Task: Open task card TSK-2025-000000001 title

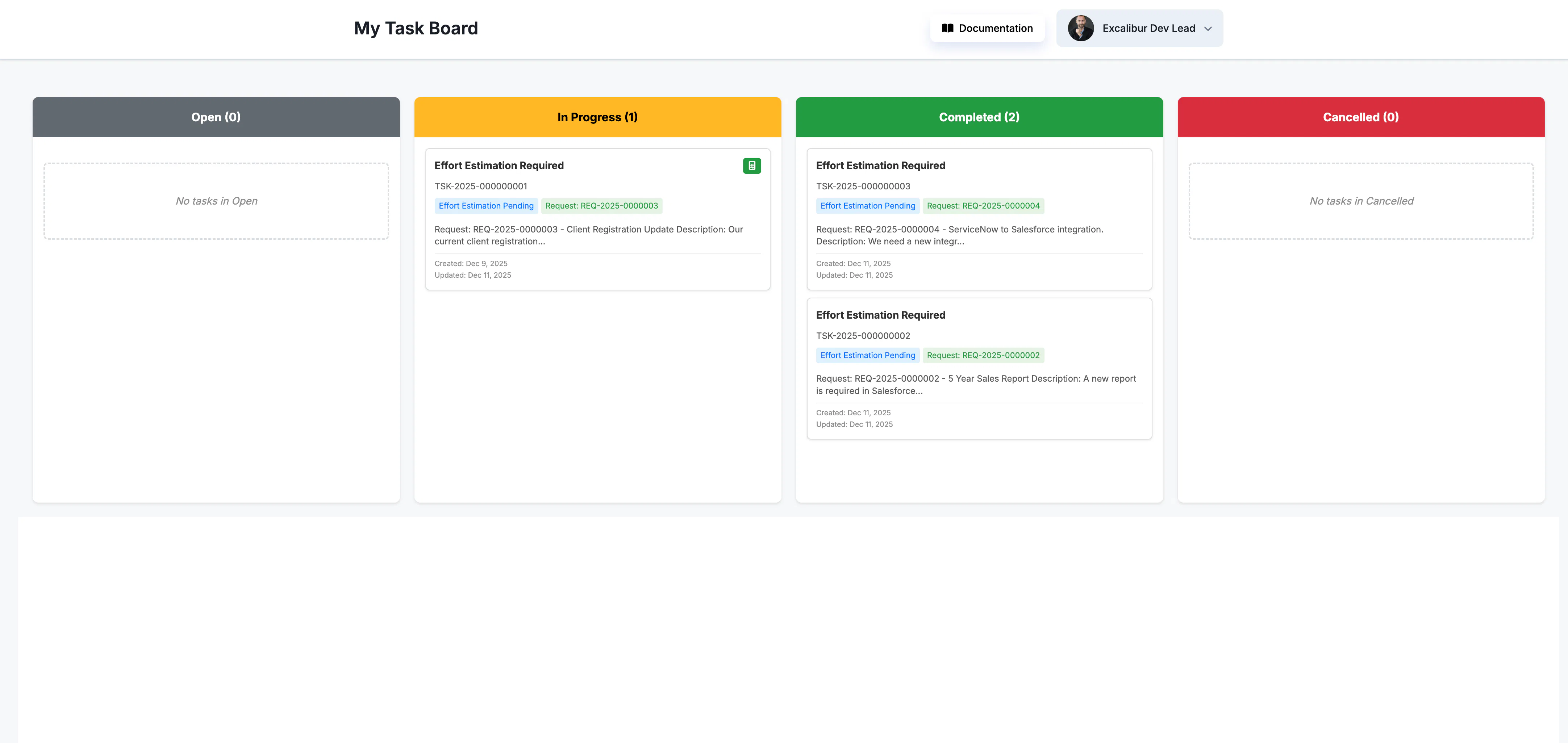Action: click(499, 165)
